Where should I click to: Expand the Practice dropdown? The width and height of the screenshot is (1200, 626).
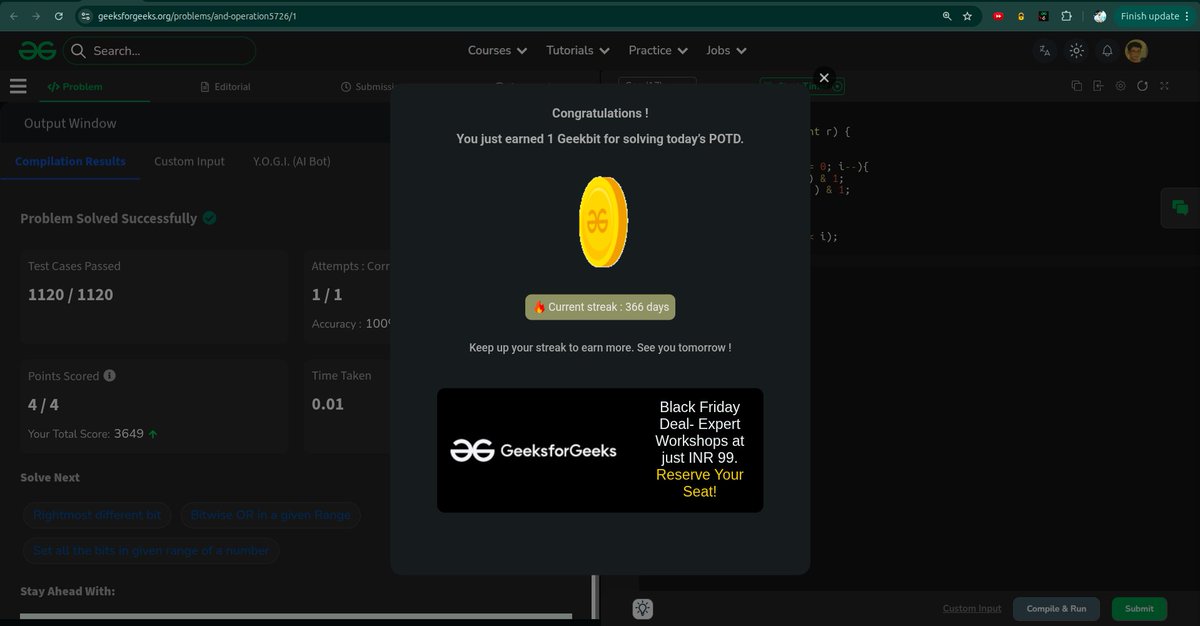pos(657,50)
